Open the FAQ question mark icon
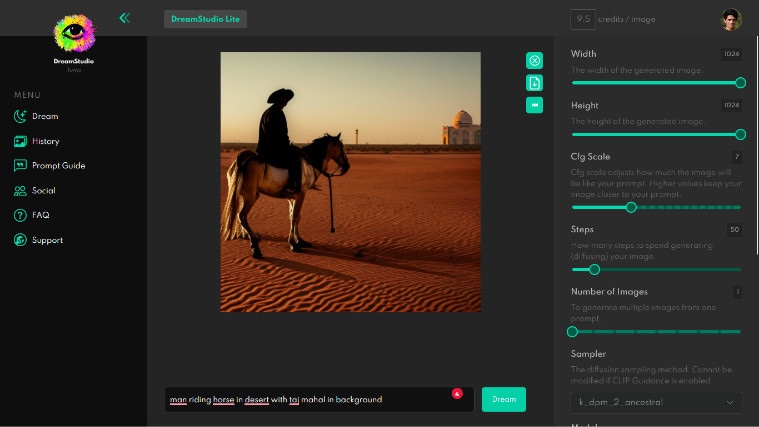 pyautogui.click(x=20, y=215)
